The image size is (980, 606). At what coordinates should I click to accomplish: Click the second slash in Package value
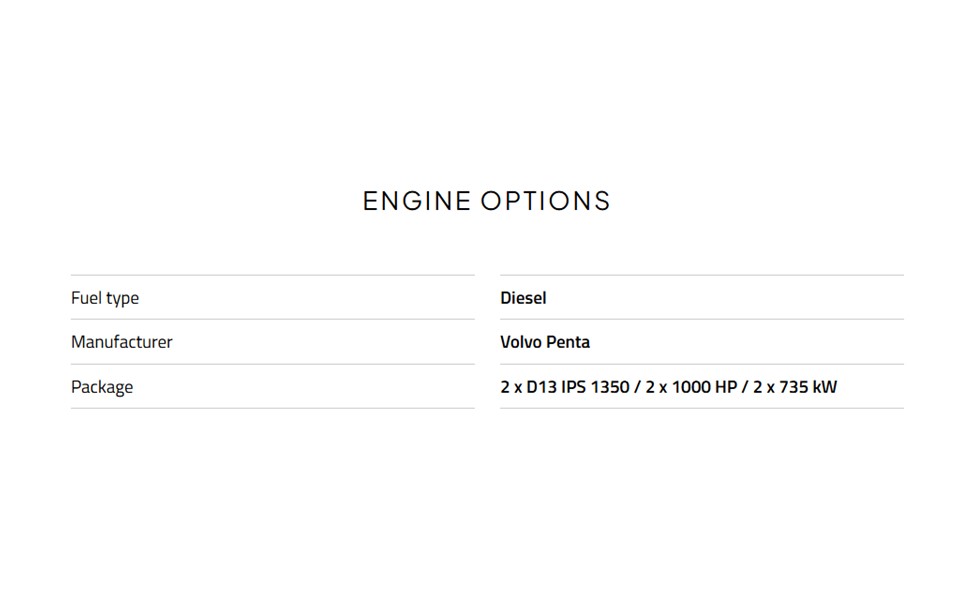pyautogui.click(x=745, y=387)
